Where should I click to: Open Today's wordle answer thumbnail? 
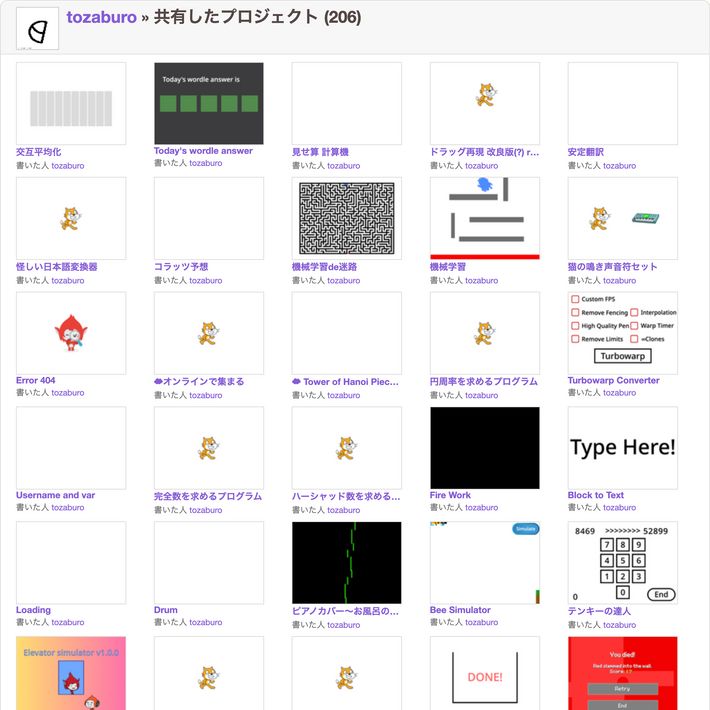click(209, 104)
